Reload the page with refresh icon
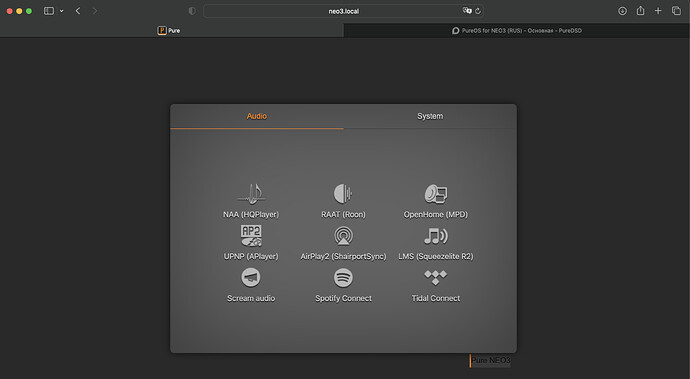 coord(478,11)
